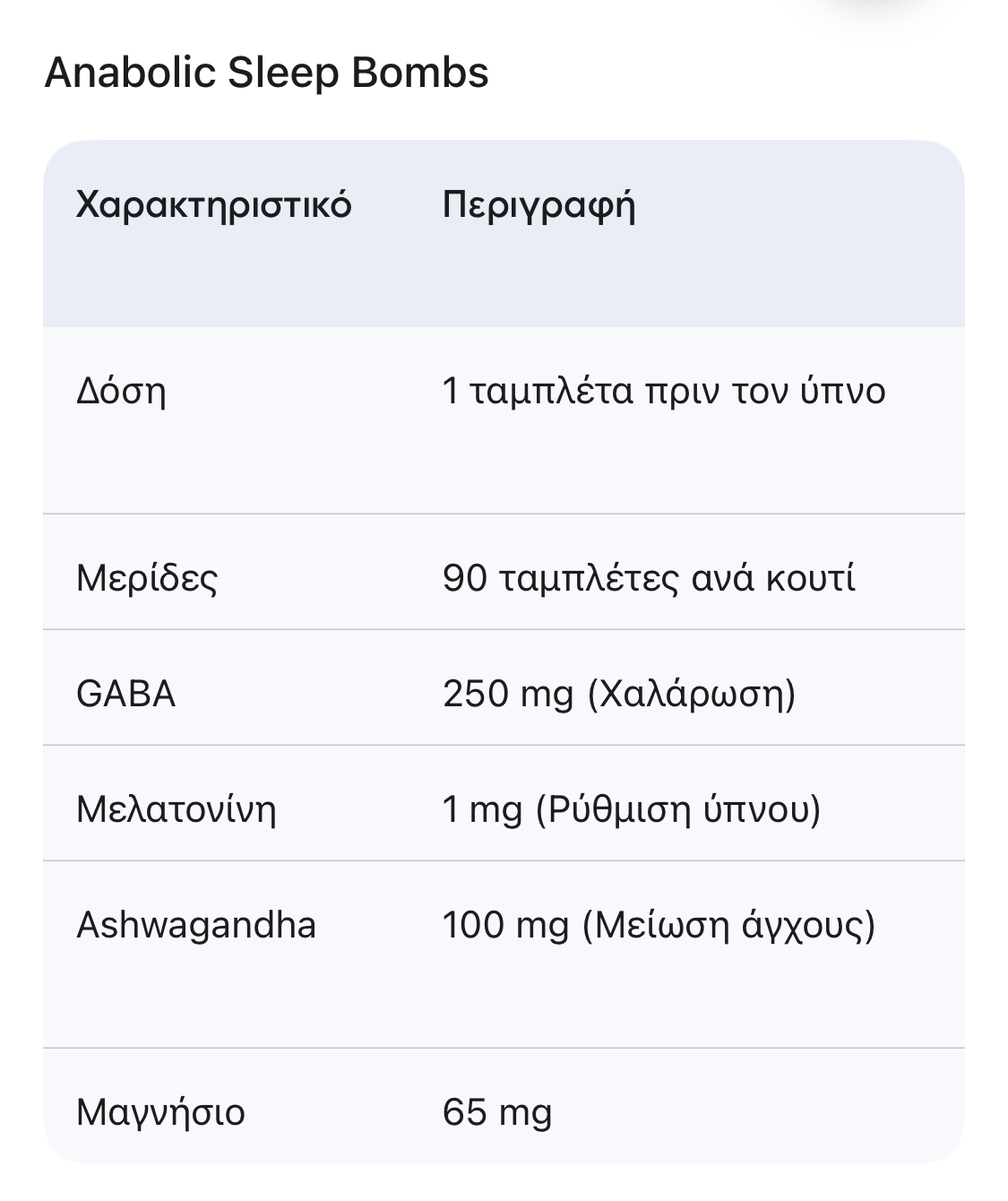Click the word Χαλάρωση in GABA row

pos(688,694)
